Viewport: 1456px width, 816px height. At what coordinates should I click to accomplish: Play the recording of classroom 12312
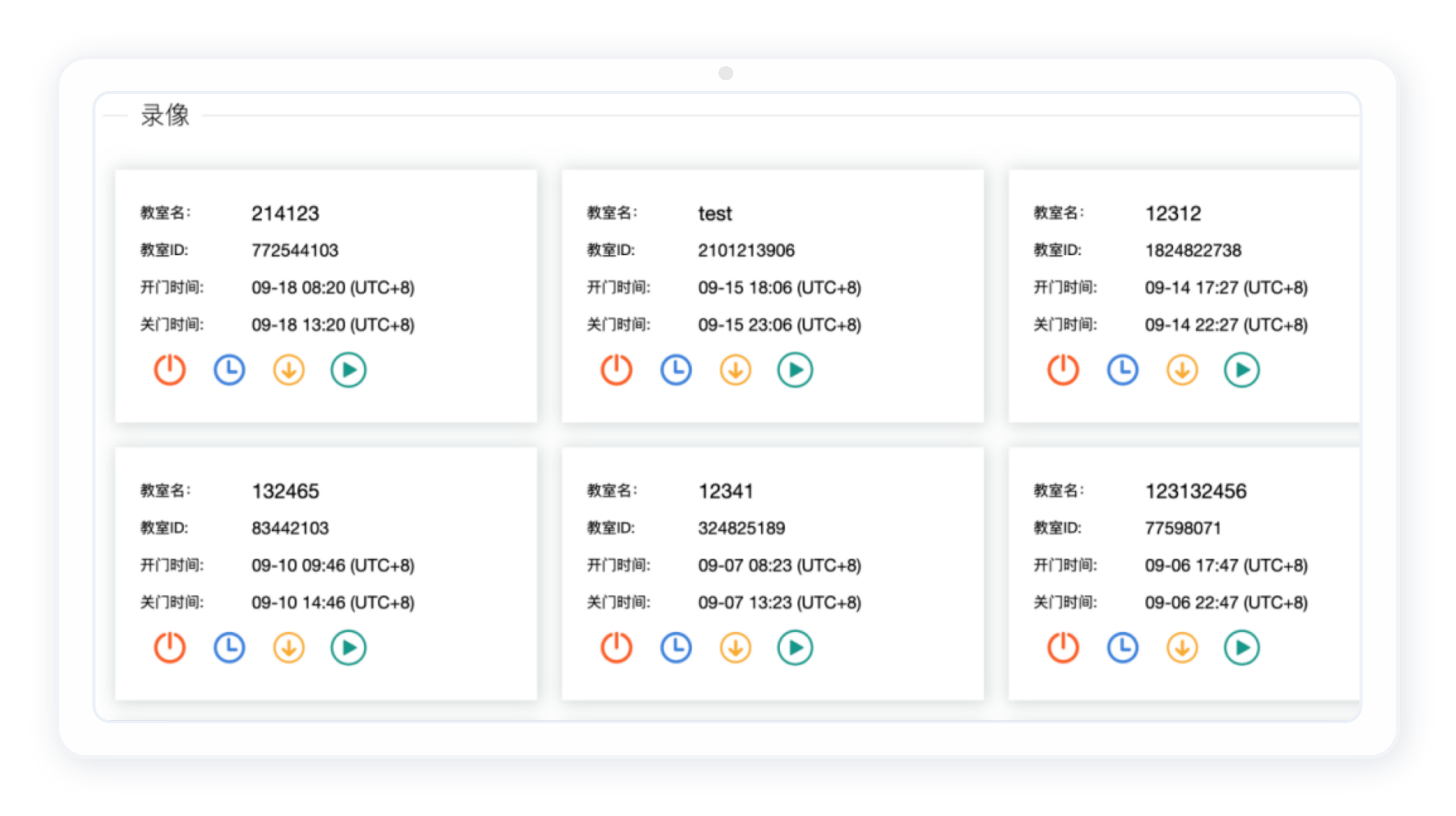pos(1242,370)
